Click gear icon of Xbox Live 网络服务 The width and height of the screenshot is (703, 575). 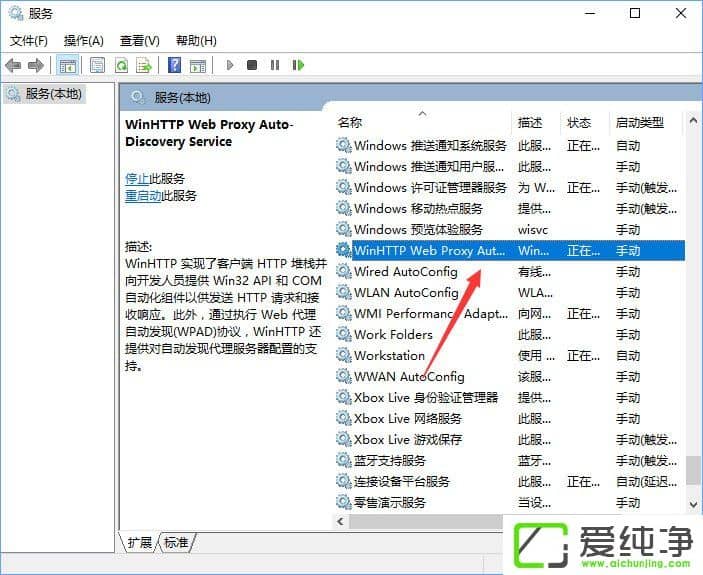344,418
